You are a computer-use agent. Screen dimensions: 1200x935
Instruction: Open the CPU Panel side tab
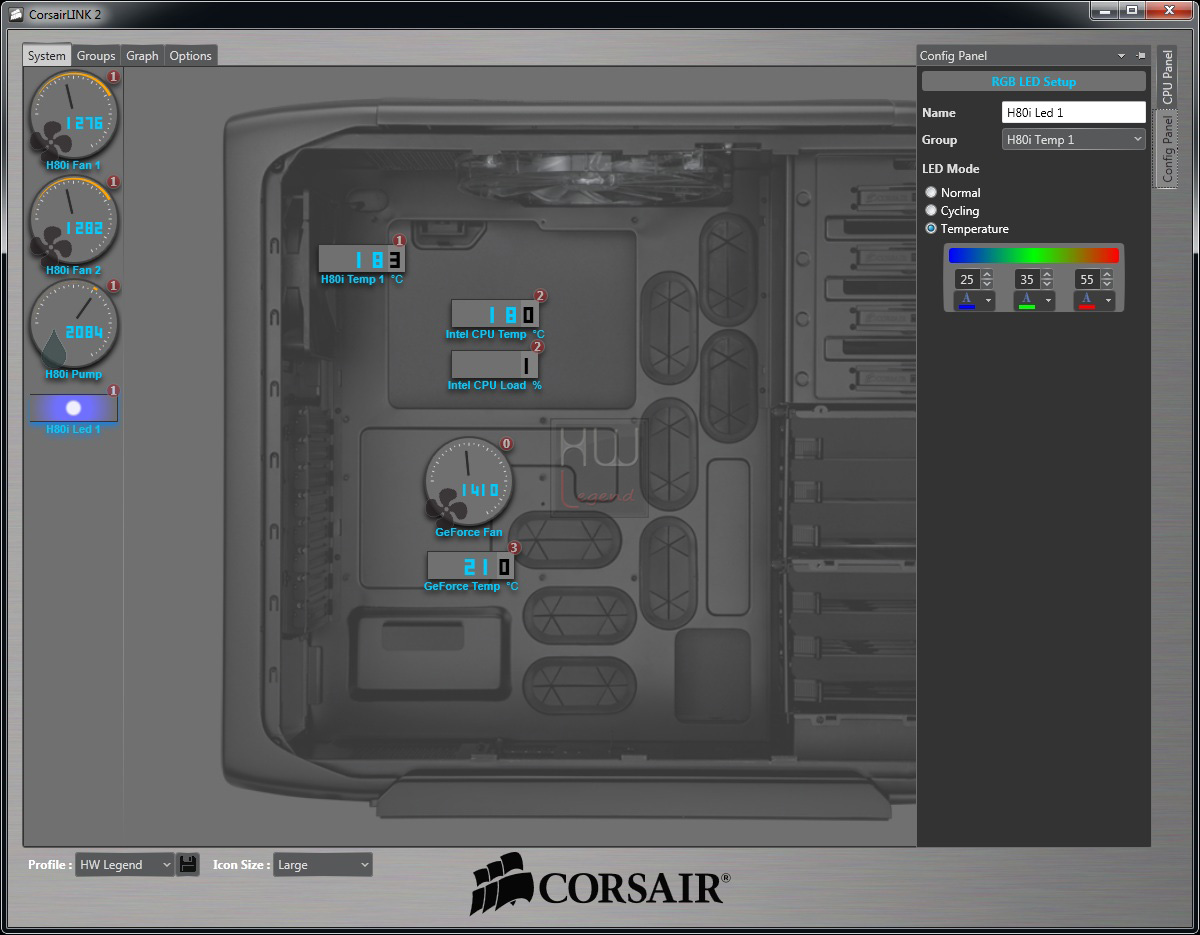(x=1167, y=78)
